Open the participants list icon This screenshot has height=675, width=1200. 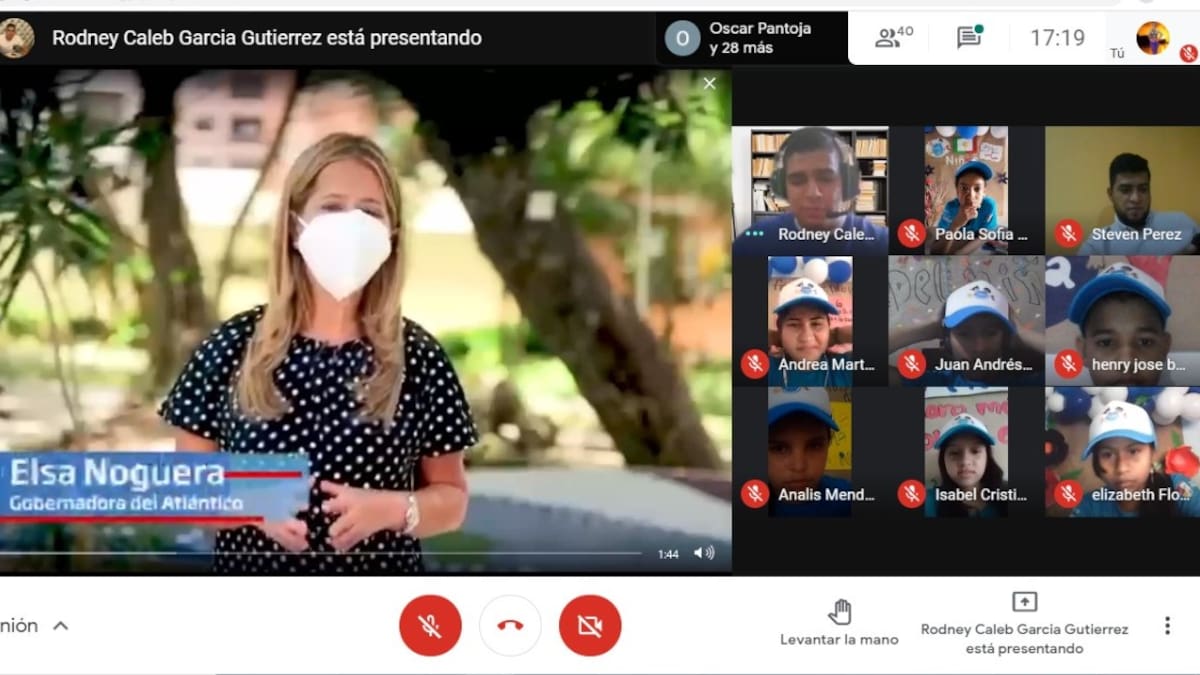click(893, 38)
